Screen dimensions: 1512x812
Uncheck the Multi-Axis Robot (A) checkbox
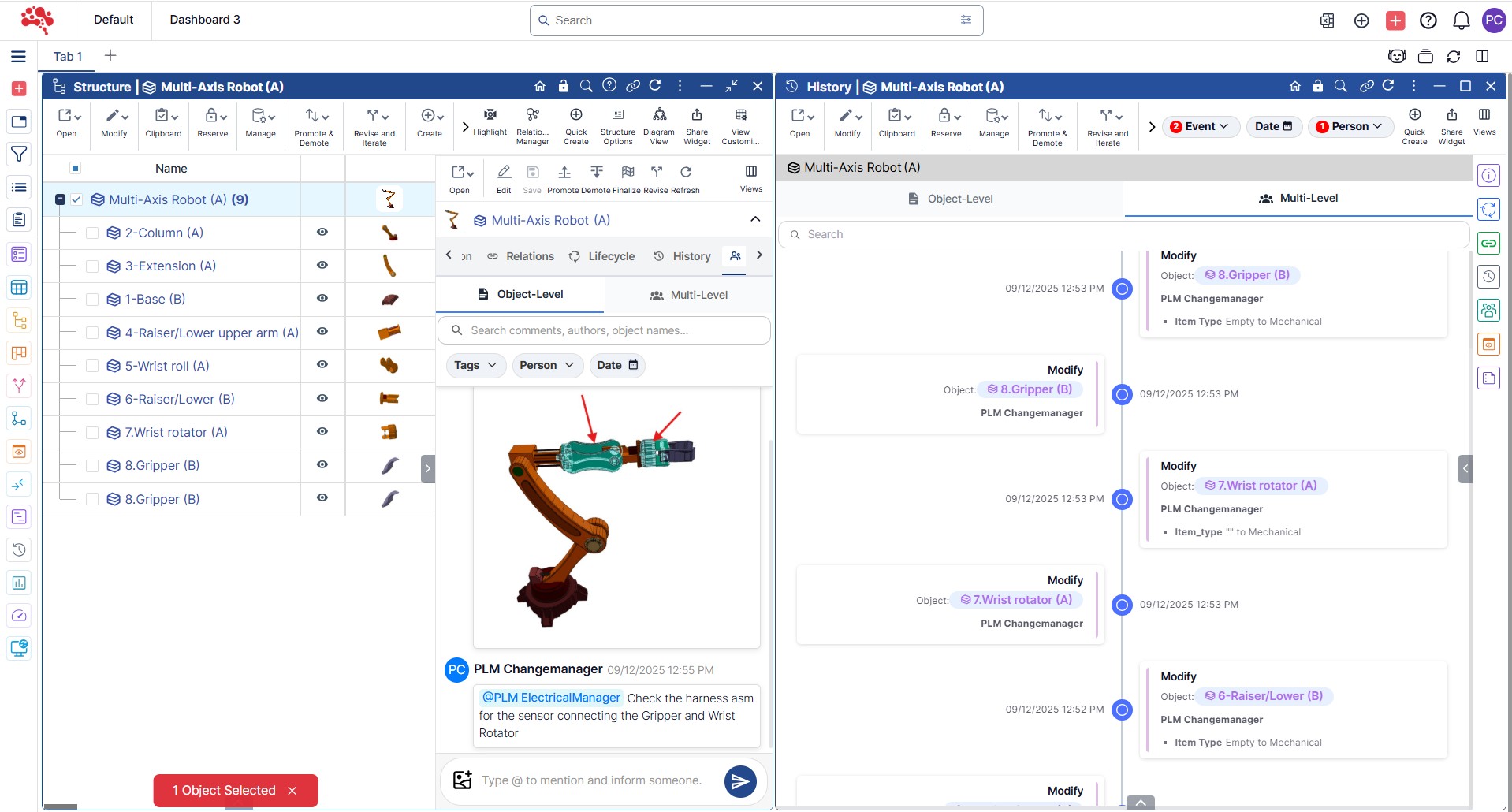tap(76, 200)
